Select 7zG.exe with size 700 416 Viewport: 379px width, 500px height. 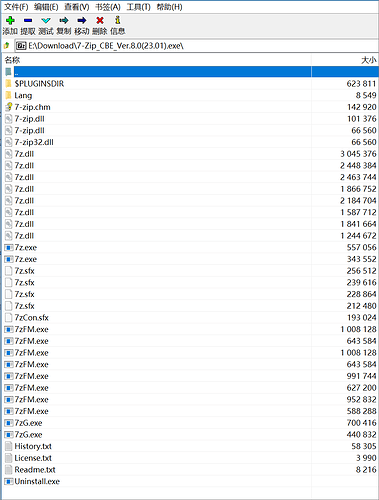coord(191,423)
